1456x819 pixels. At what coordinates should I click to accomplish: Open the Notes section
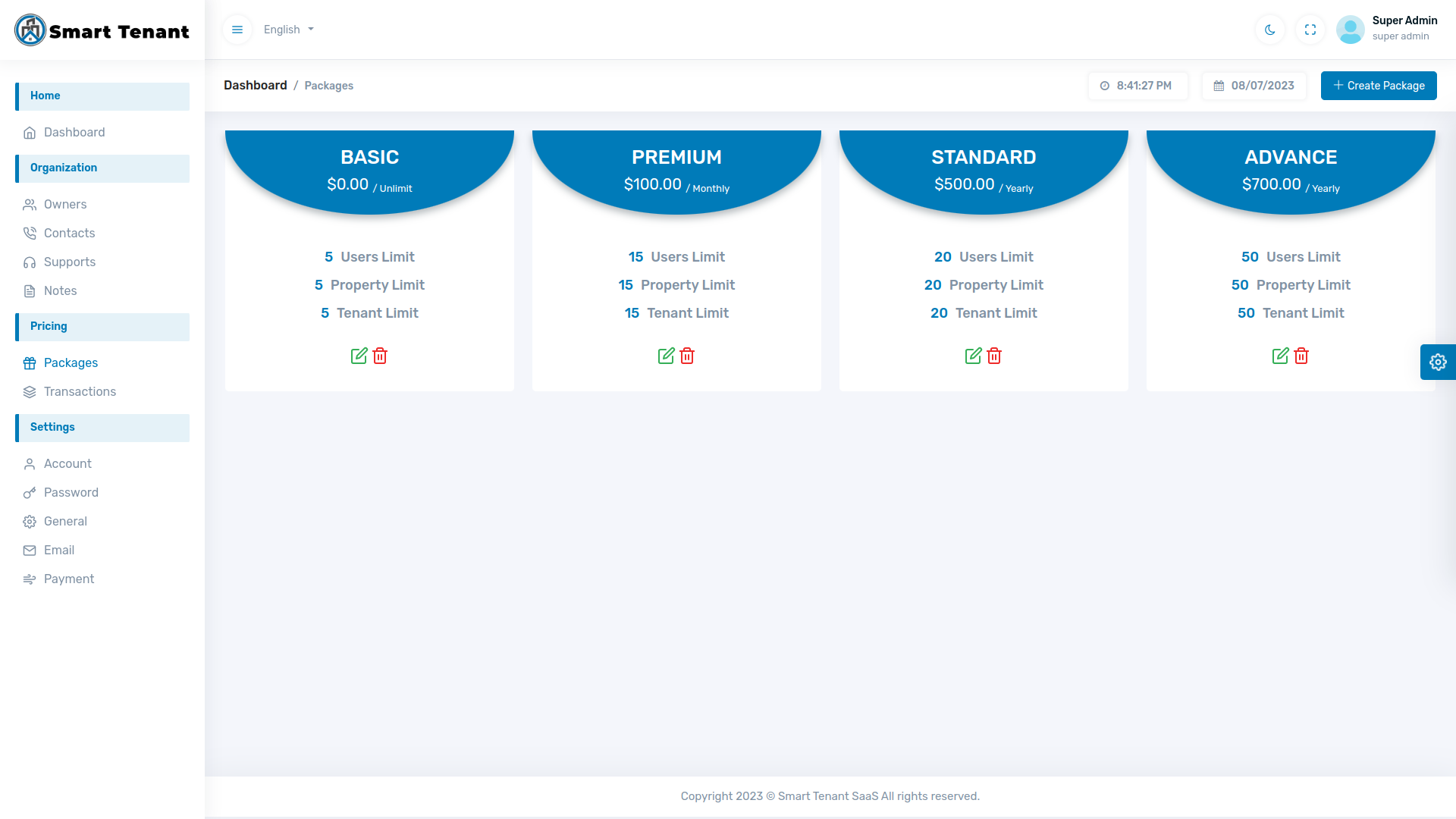coord(61,290)
